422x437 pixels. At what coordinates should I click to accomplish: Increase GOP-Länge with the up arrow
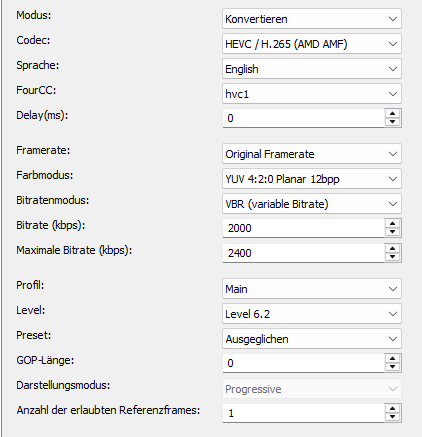[x=393, y=358]
